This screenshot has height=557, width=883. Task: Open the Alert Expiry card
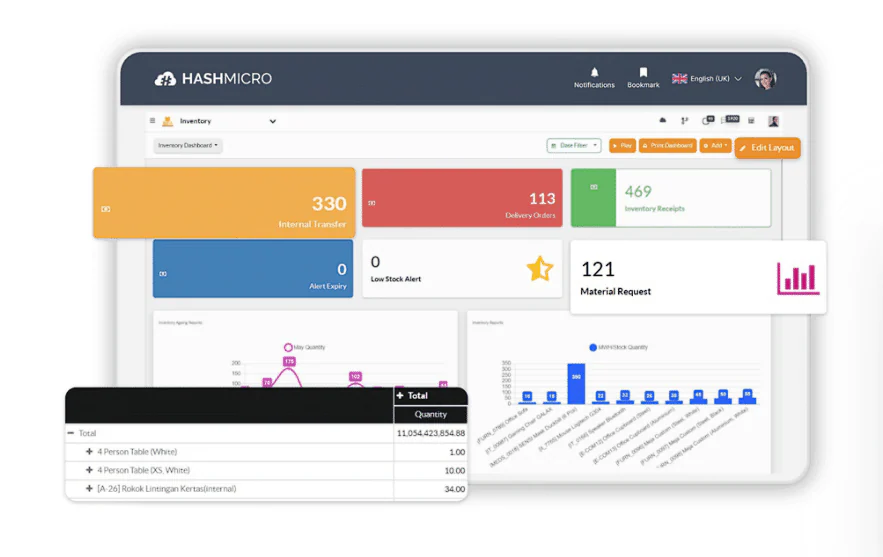[253, 268]
